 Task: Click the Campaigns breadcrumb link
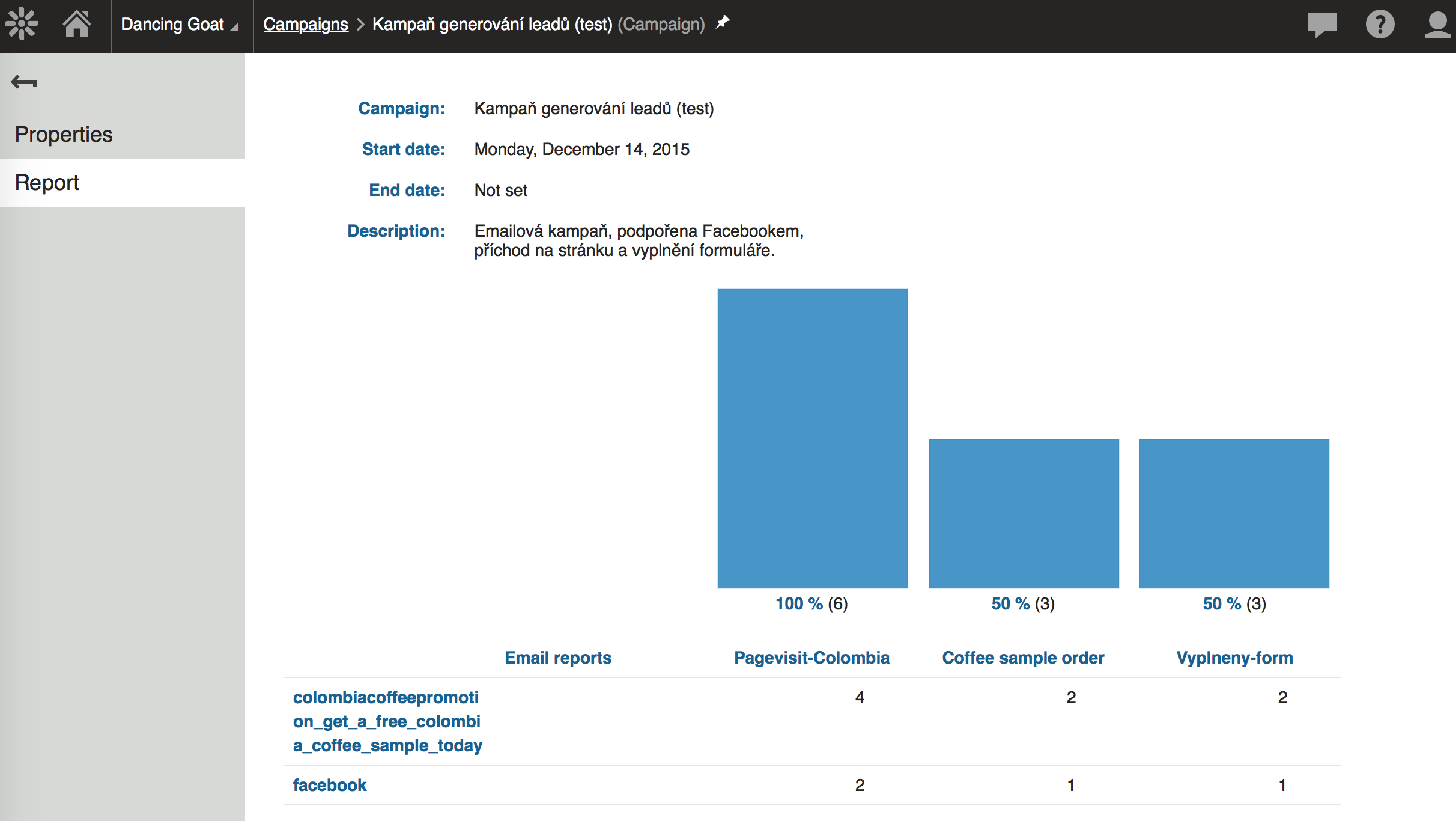click(305, 25)
